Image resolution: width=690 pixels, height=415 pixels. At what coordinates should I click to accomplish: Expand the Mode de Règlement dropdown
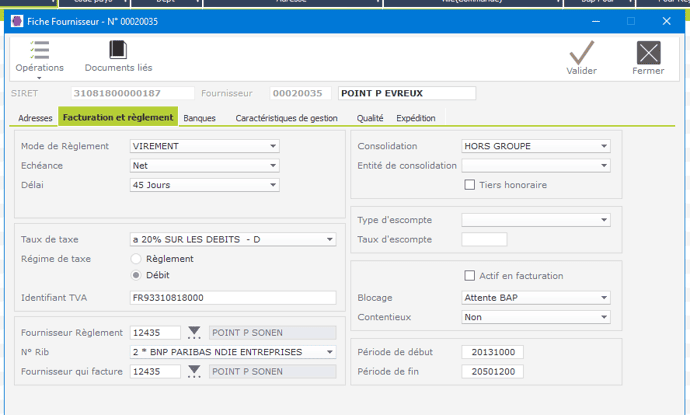click(x=273, y=146)
